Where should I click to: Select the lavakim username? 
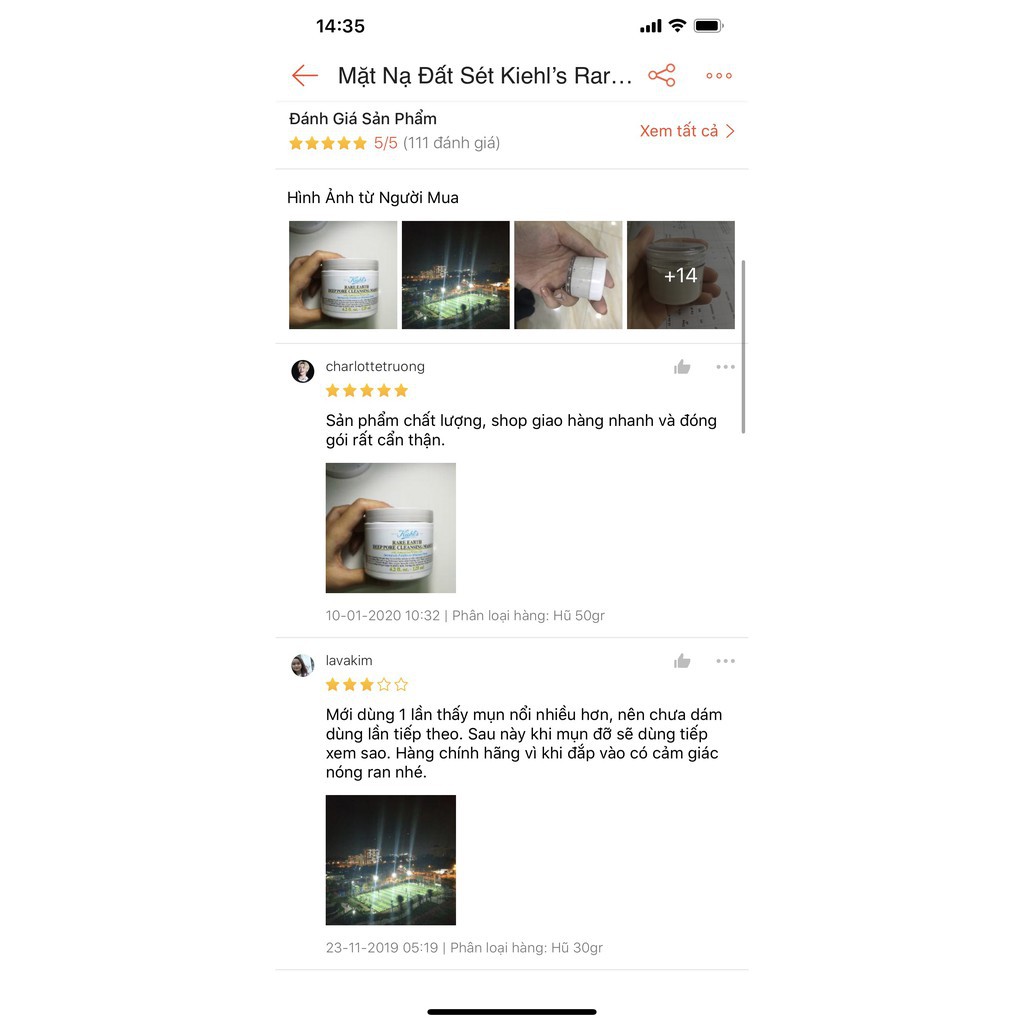pyautogui.click(x=349, y=660)
